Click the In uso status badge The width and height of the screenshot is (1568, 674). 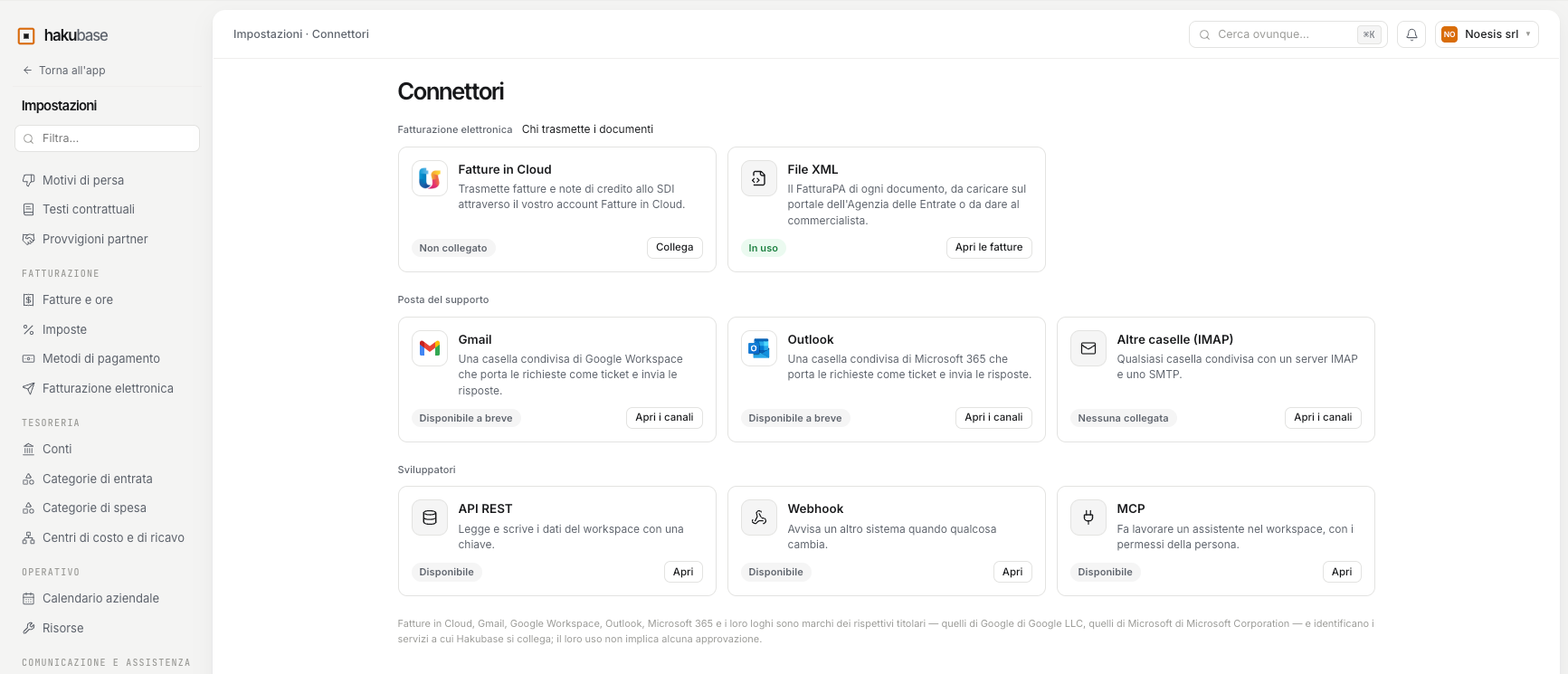tap(763, 248)
